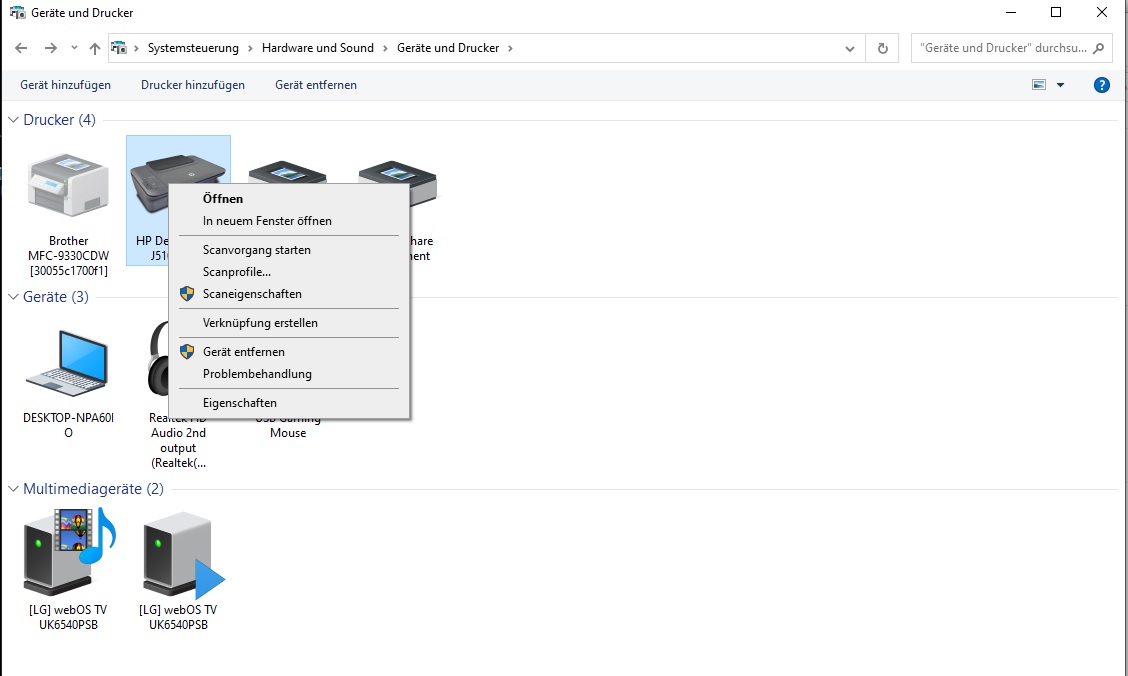1128x676 pixels.
Task: Select the Realtek HD Audio headphone icon
Action: click(158, 359)
